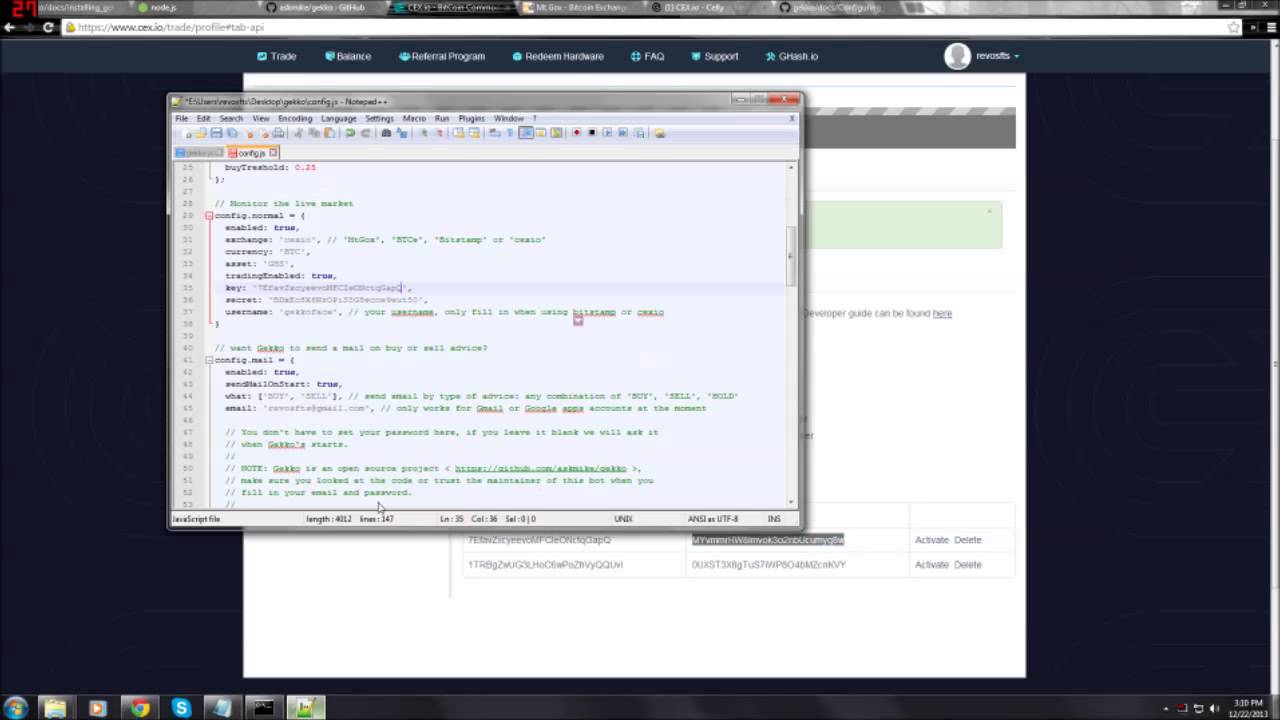Screen dimensions: 1280x720
Task: Toggle Show All Characters icon
Action: [x=510, y=133]
